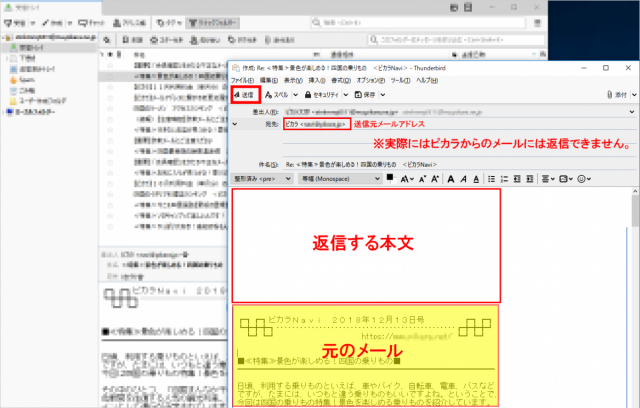
Task: Toggle star on second message in list
Action: (x=110, y=75)
